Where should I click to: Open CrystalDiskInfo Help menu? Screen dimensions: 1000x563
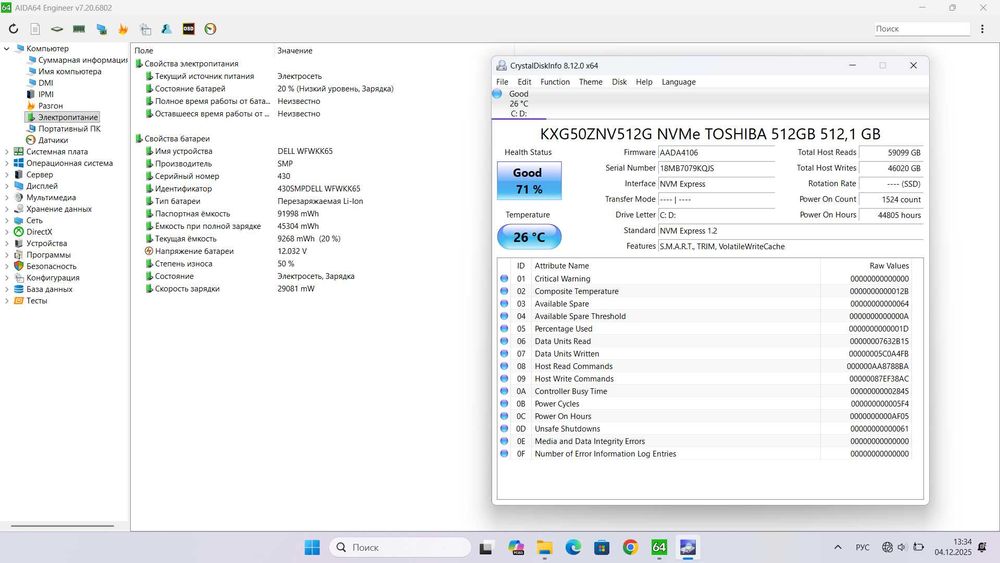coord(644,82)
